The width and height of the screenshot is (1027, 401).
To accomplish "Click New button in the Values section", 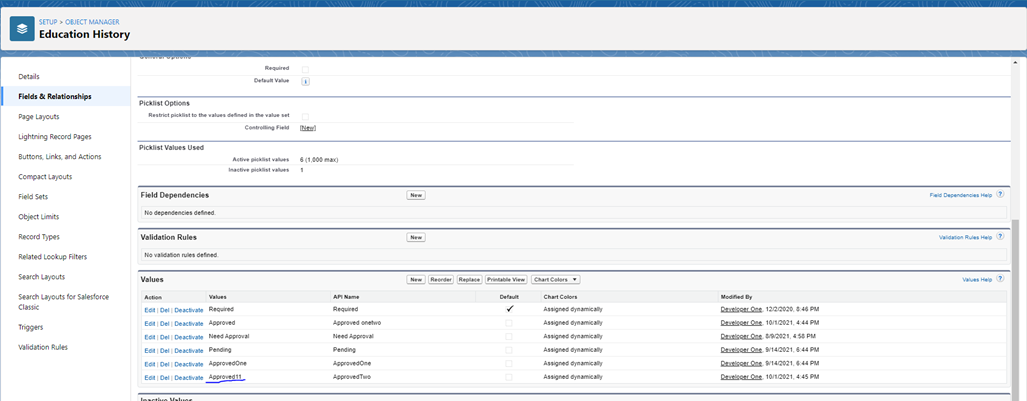I will point(416,280).
